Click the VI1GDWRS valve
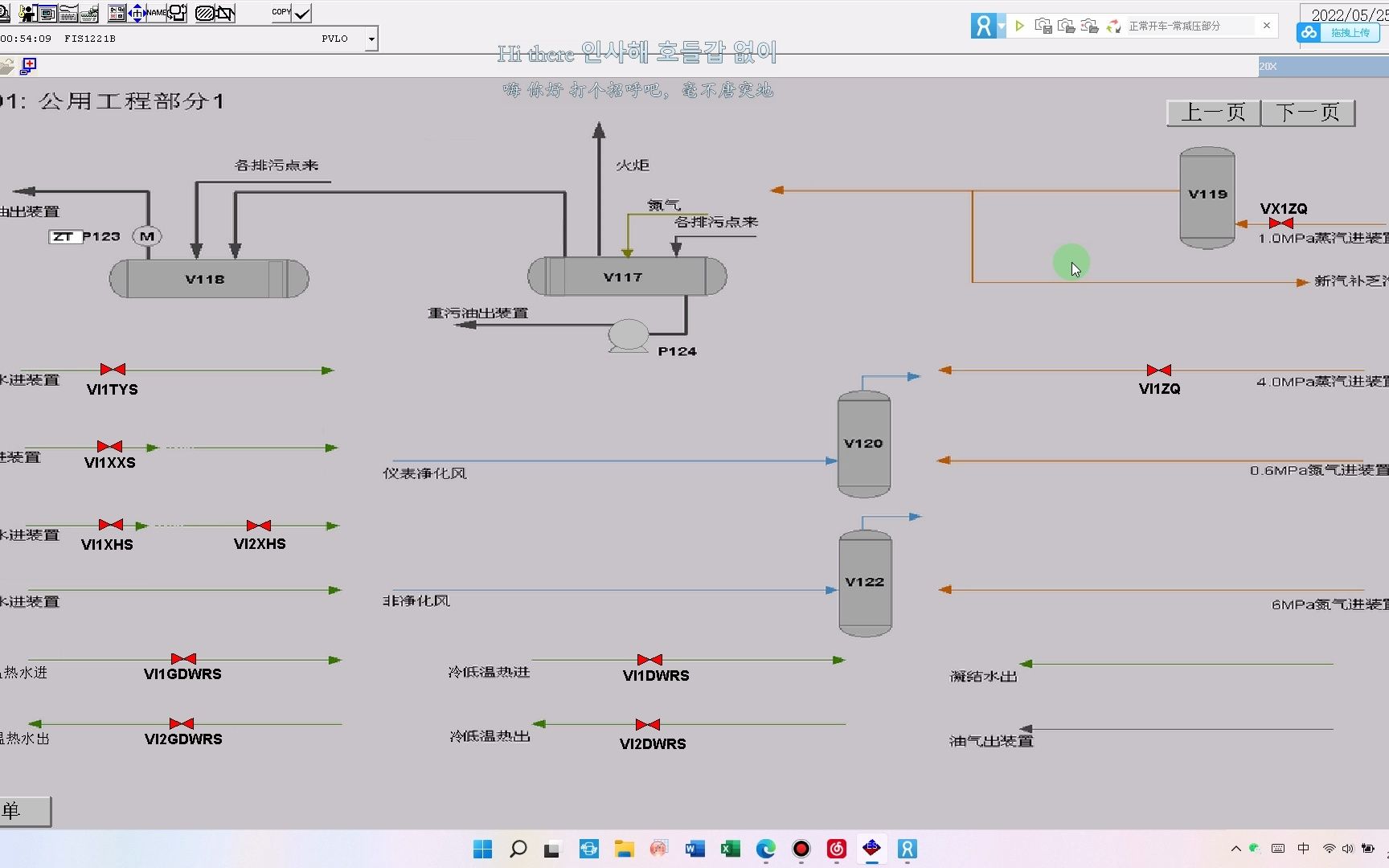The width and height of the screenshot is (1389, 868). click(x=183, y=659)
